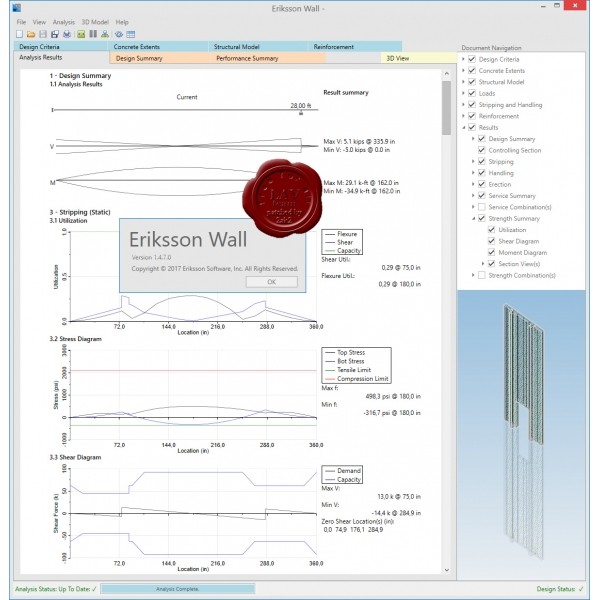Expand the Handling tree node

[473, 173]
